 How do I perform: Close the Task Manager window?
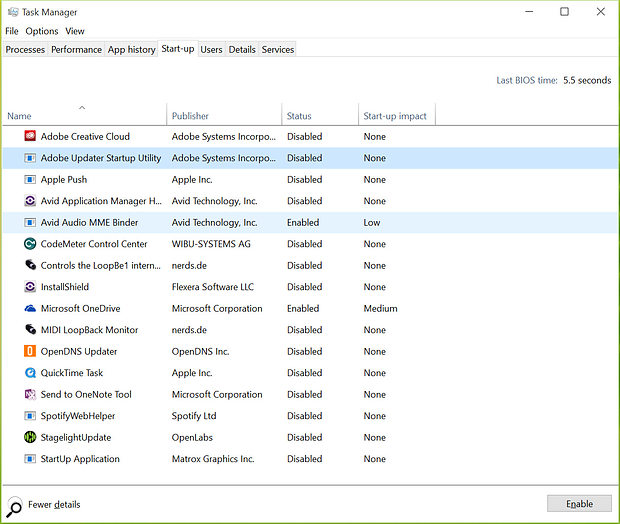tap(601, 12)
